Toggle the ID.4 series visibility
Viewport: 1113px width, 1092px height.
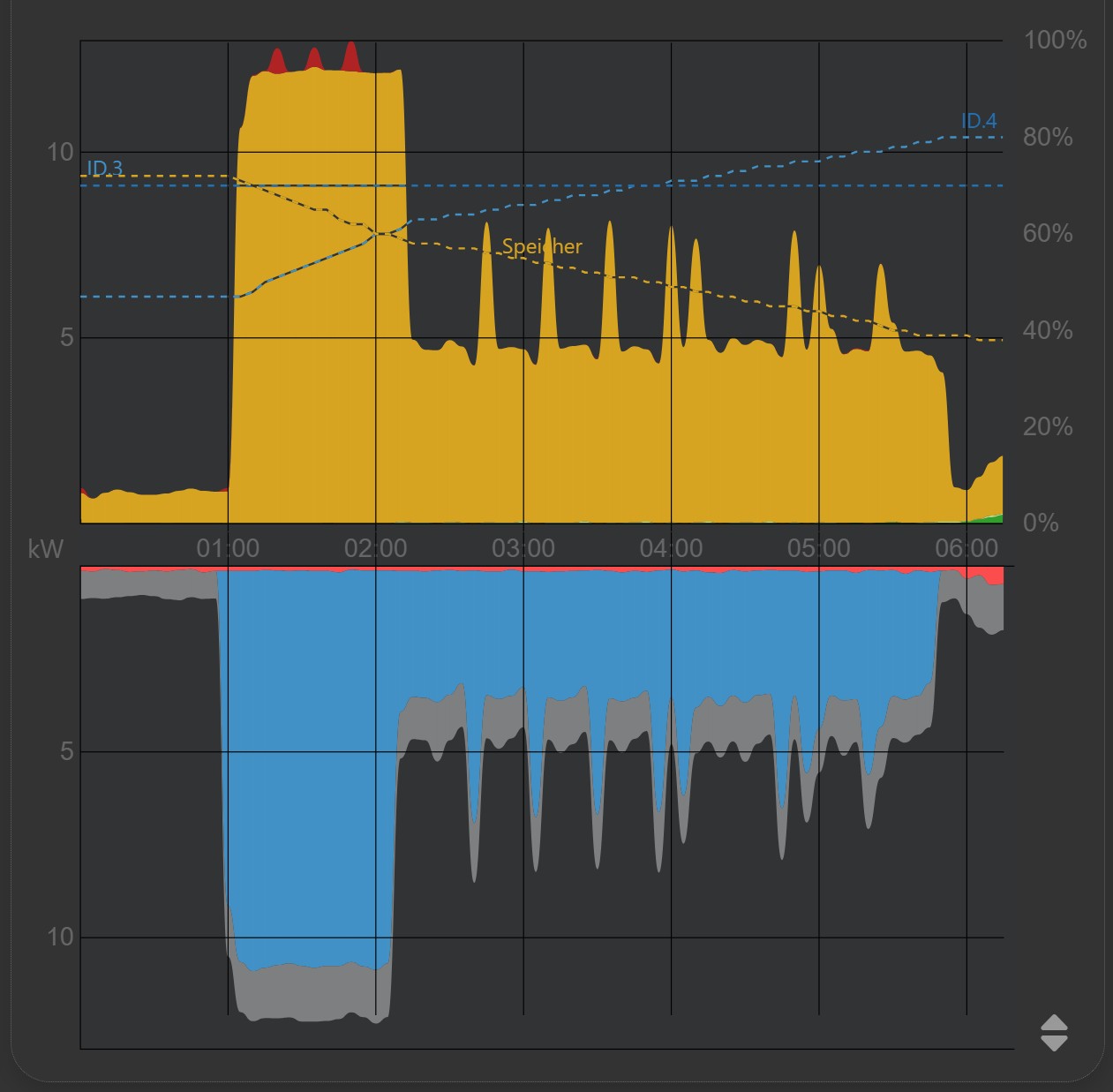click(980, 122)
